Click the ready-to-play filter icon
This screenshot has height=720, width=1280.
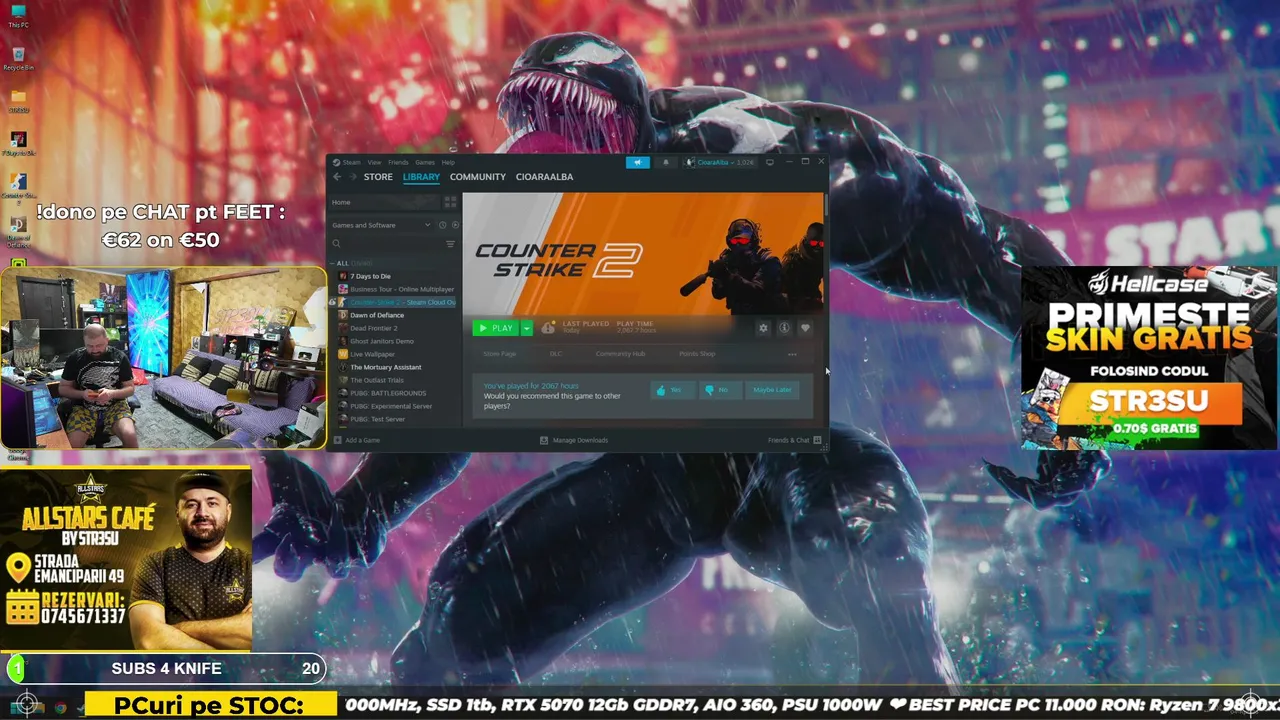tap(455, 225)
